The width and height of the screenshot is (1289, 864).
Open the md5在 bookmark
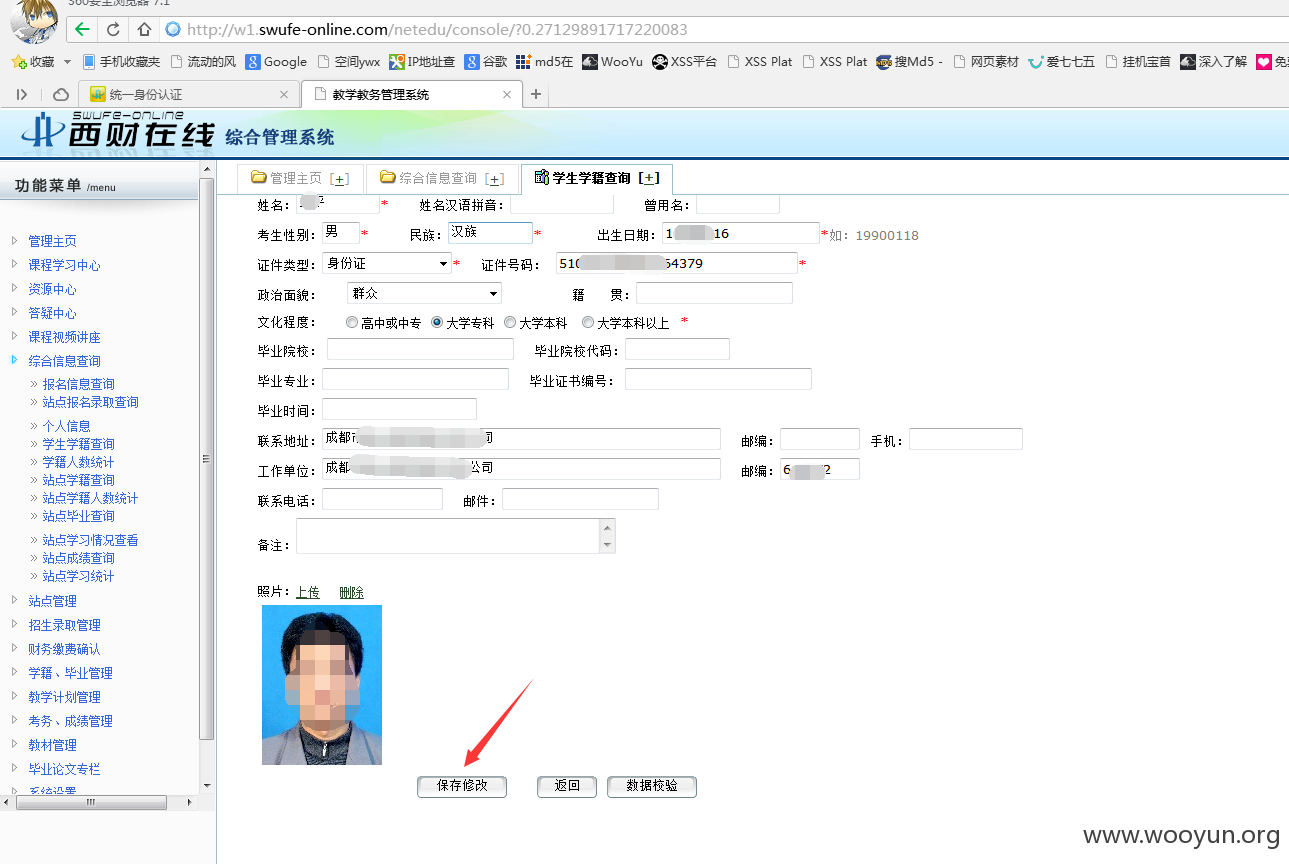(544, 62)
